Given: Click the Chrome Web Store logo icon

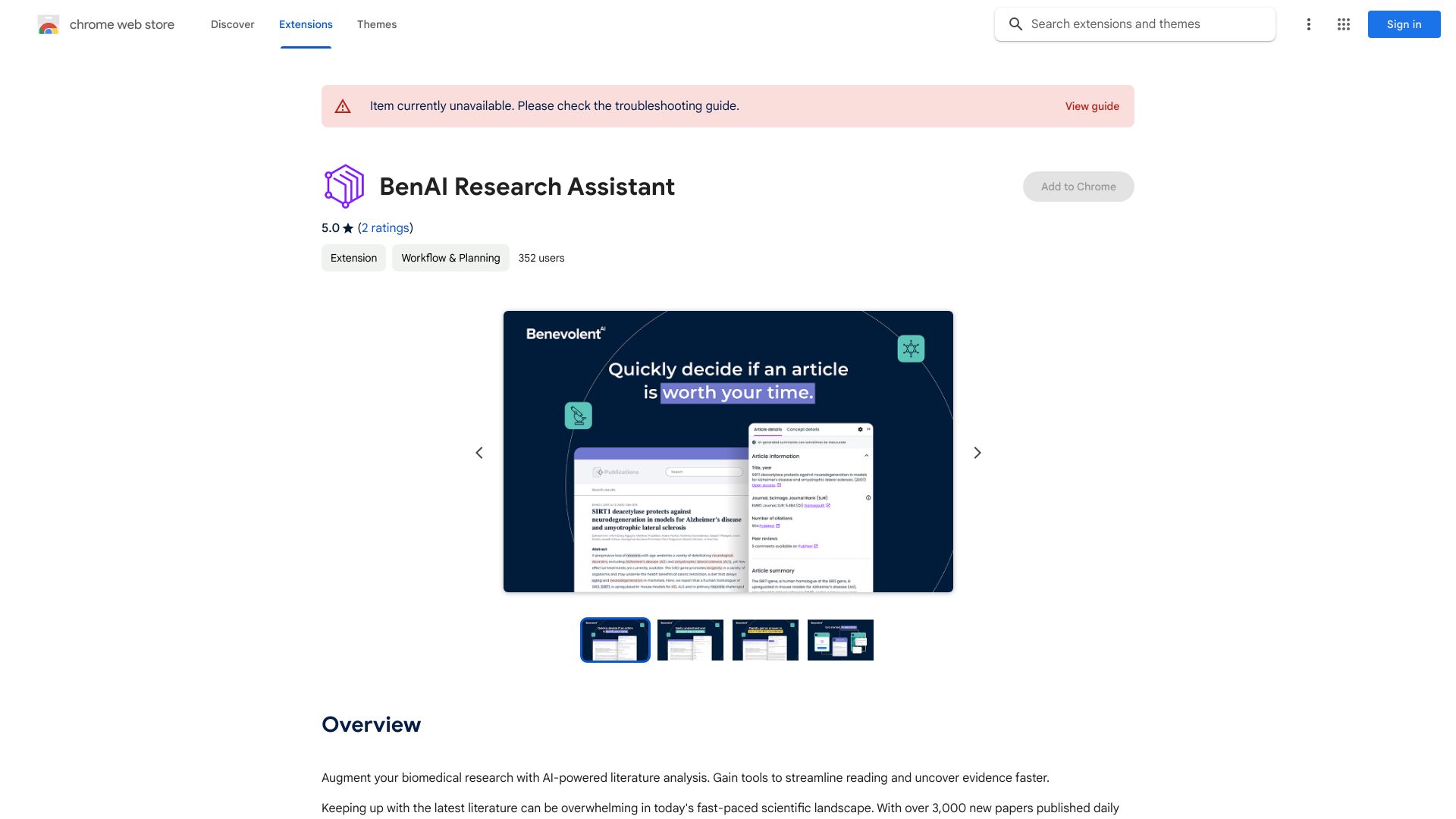Looking at the screenshot, I should [x=49, y=24].
